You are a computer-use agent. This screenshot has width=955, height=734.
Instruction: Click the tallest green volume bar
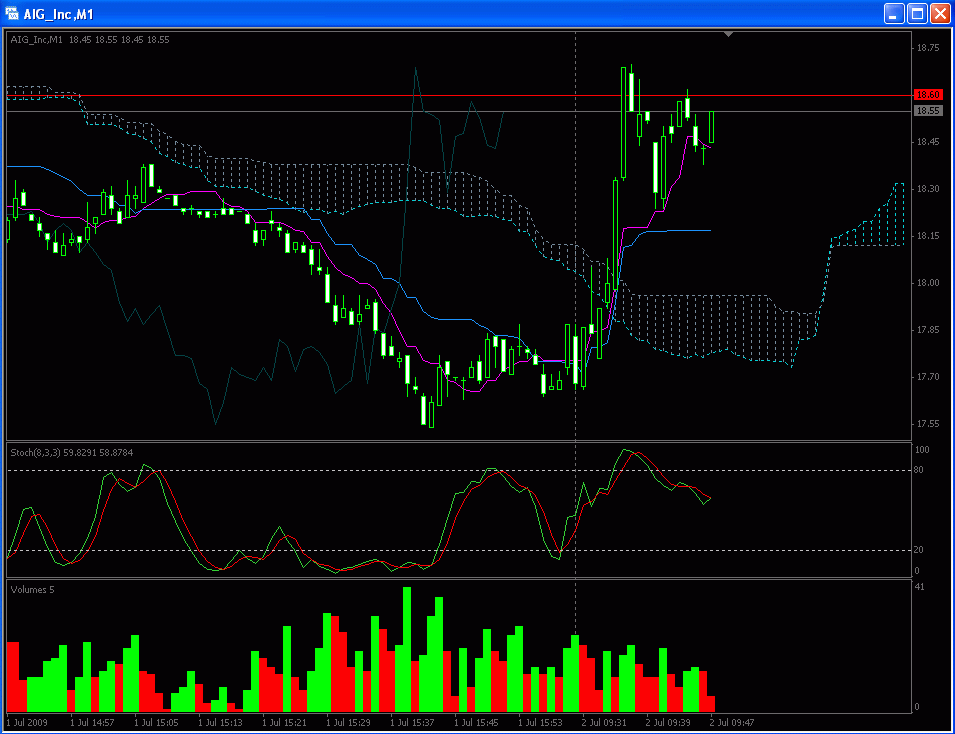(407, 649)
